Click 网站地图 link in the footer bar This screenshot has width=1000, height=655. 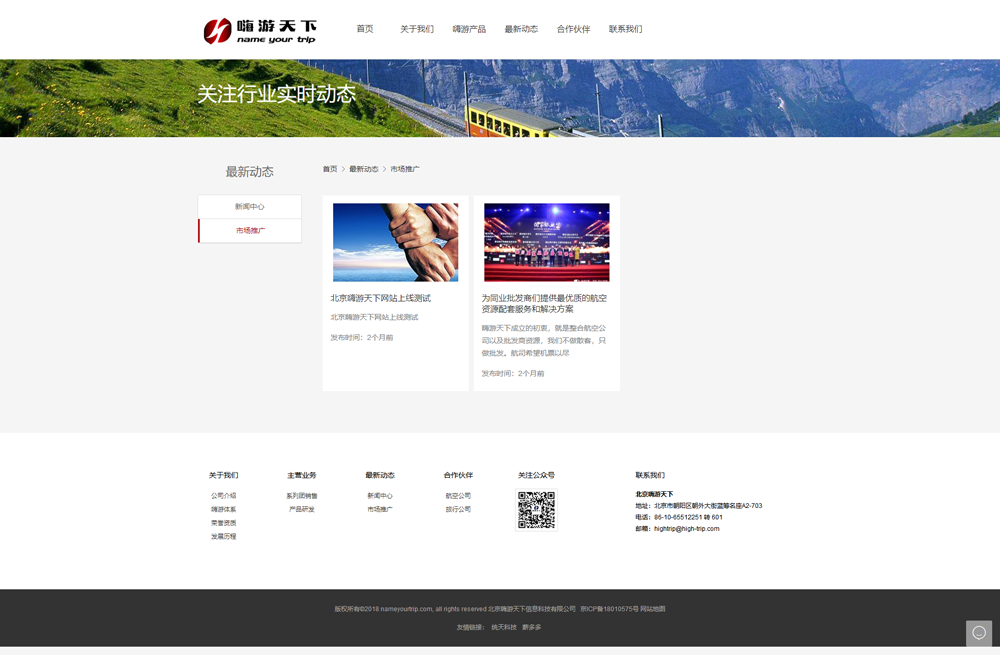[x=652, y=609]
